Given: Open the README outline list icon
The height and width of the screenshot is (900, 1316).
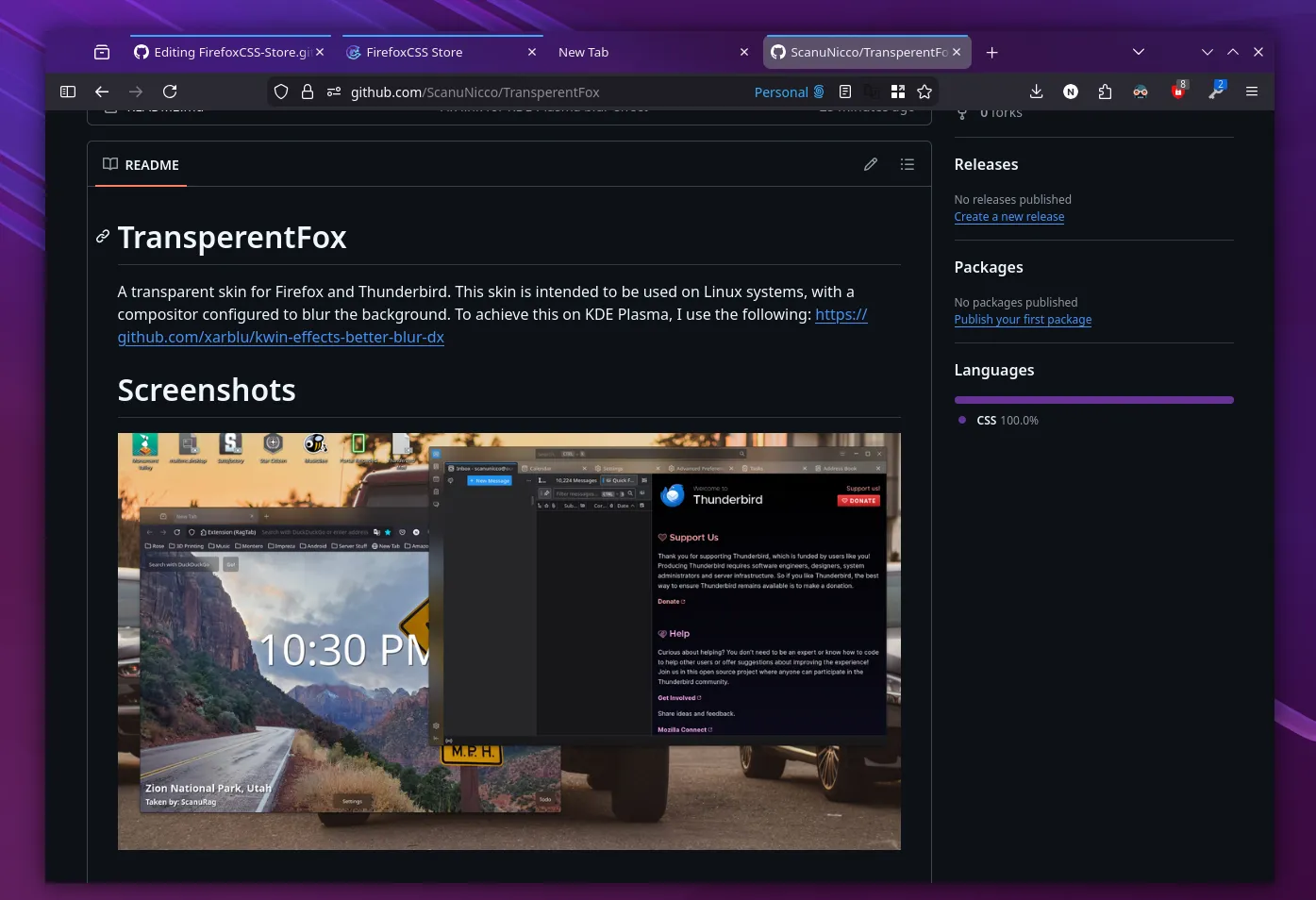Looking at the screenshot, I should pos(907,164).
